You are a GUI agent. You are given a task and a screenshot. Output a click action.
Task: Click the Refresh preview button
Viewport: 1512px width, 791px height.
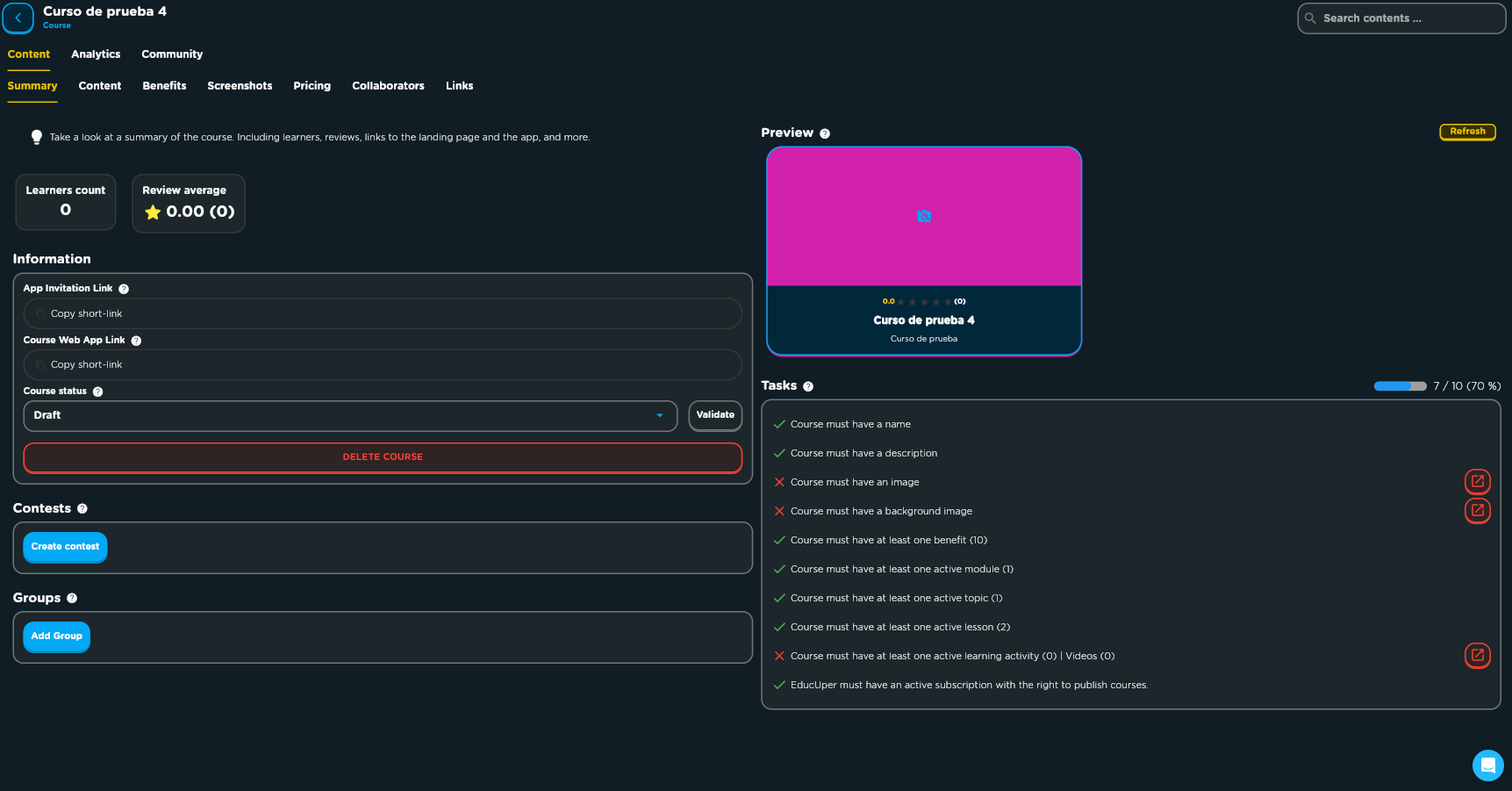coord(1467,132)
